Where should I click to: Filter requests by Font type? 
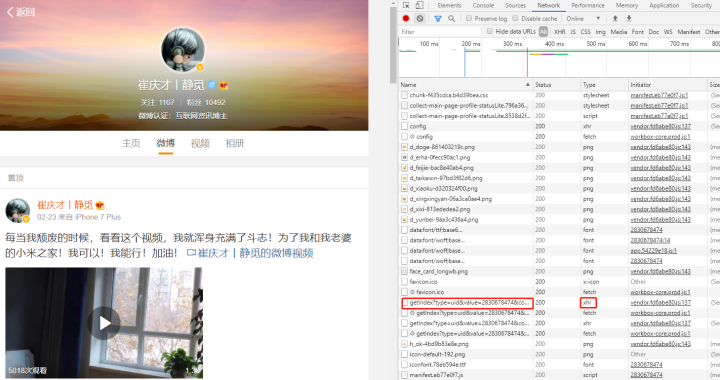637,32
